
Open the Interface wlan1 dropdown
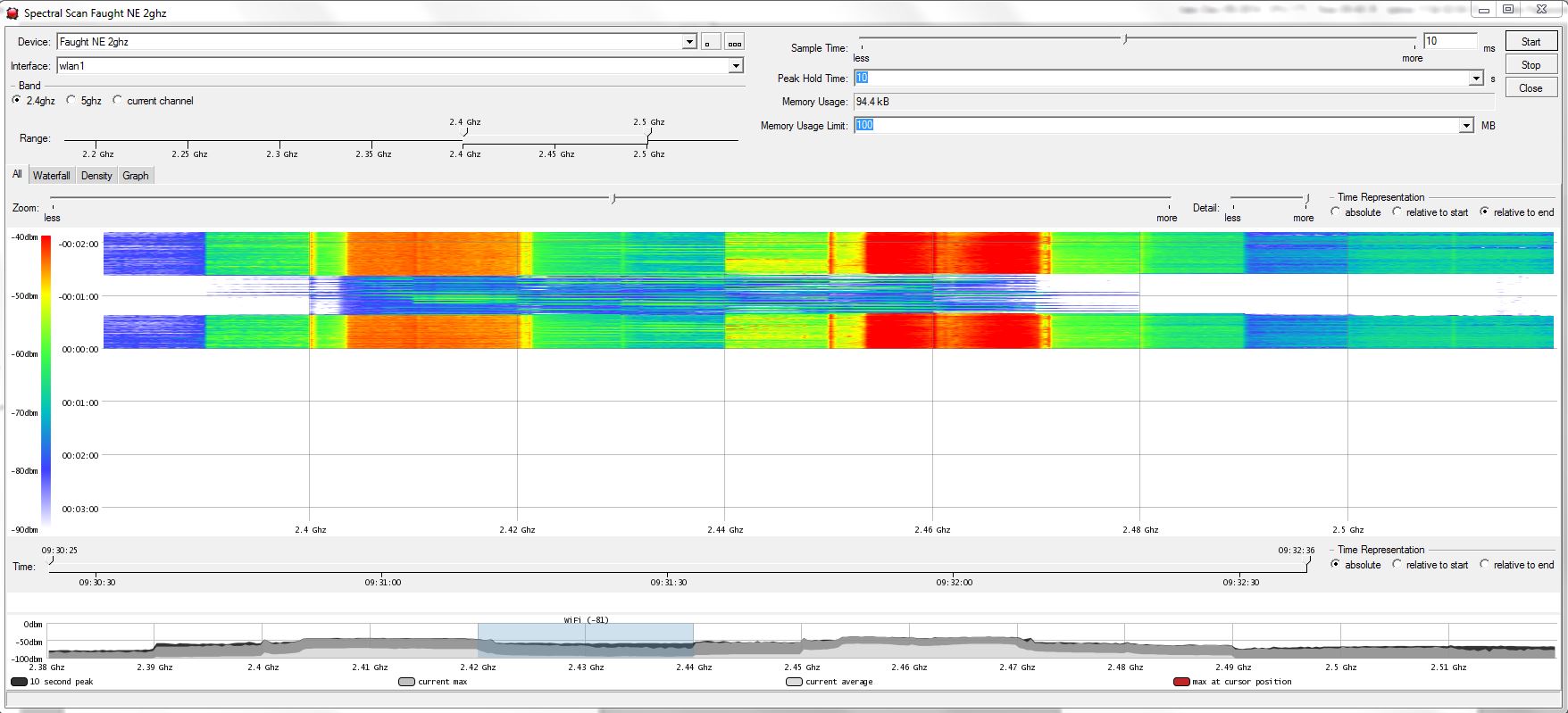click(x=736, y=66)
